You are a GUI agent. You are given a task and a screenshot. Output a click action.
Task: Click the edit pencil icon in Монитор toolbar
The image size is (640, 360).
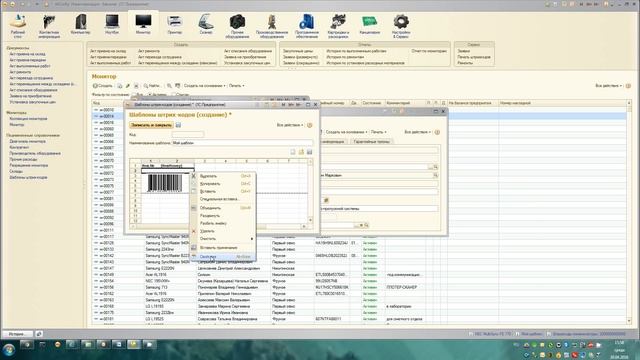pyautogui.click(x=128, y=86)
